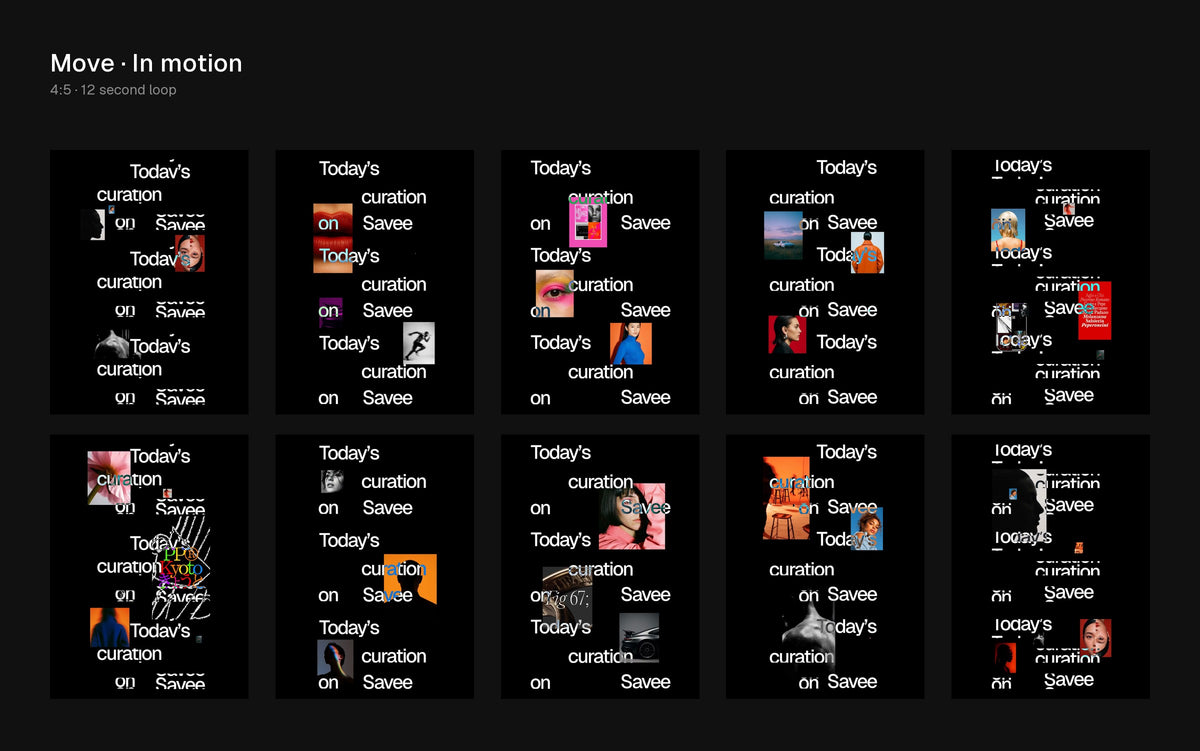Viewport: 1200px width, 751px height.
Task: Open the small purple image beside the runner poster's "on"
Action: [x=330, y=312]
